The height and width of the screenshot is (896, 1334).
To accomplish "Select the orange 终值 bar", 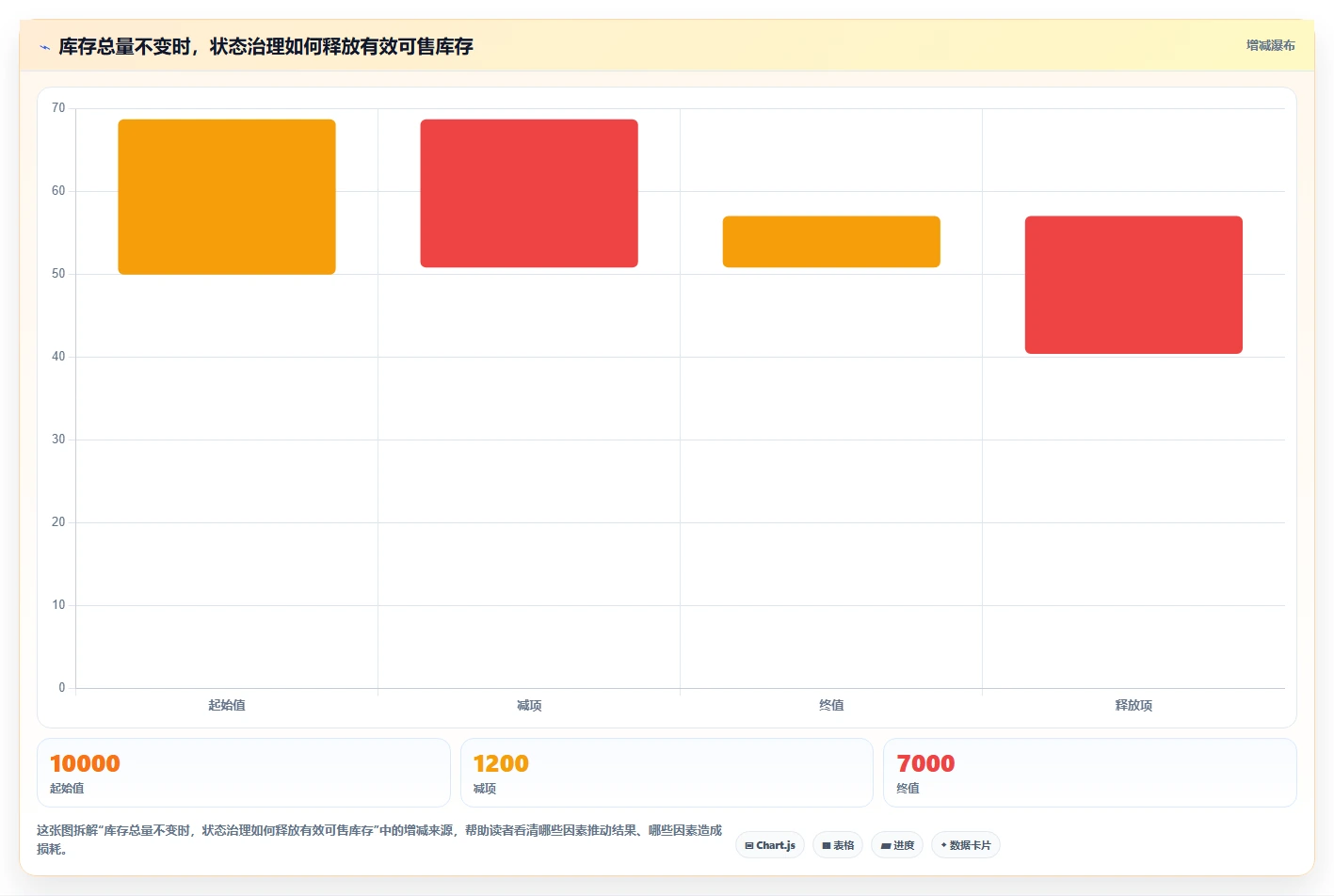I will click(x=831, y=242).
